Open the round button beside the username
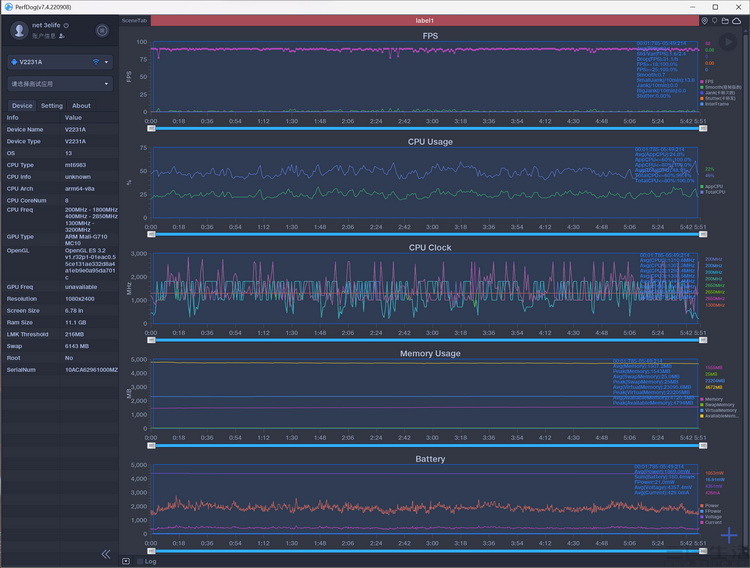 click(x=102, y=31)
